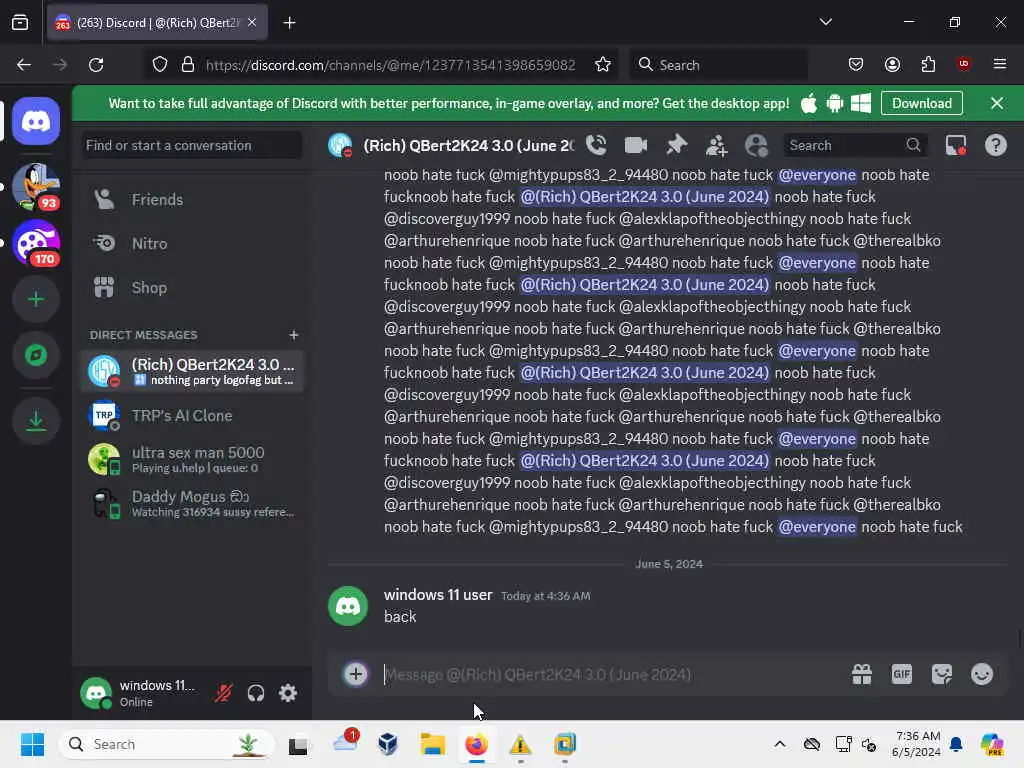
Task: Click taskbar Search box
Action: 167,744
